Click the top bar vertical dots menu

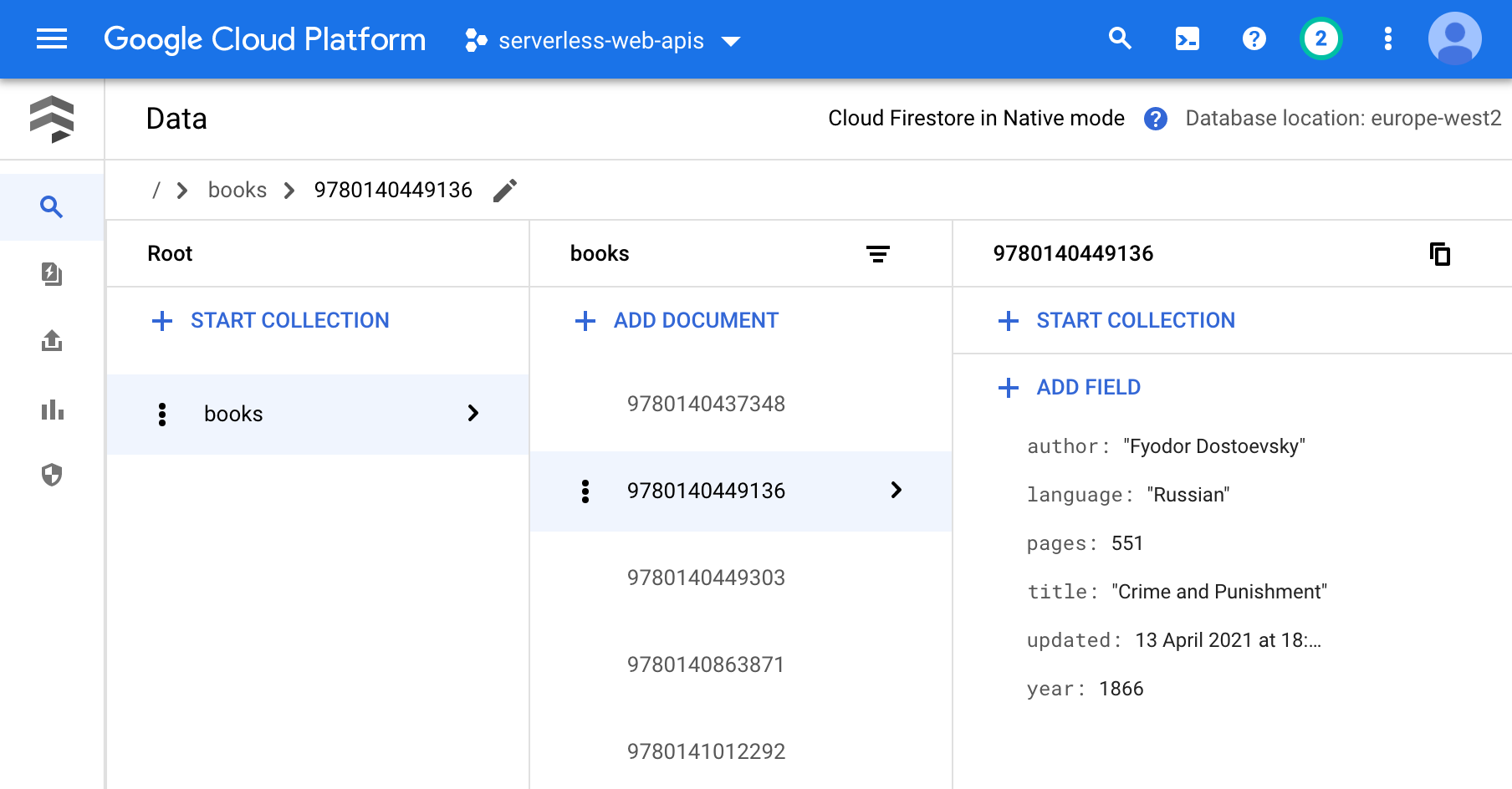click(1387, 39)
